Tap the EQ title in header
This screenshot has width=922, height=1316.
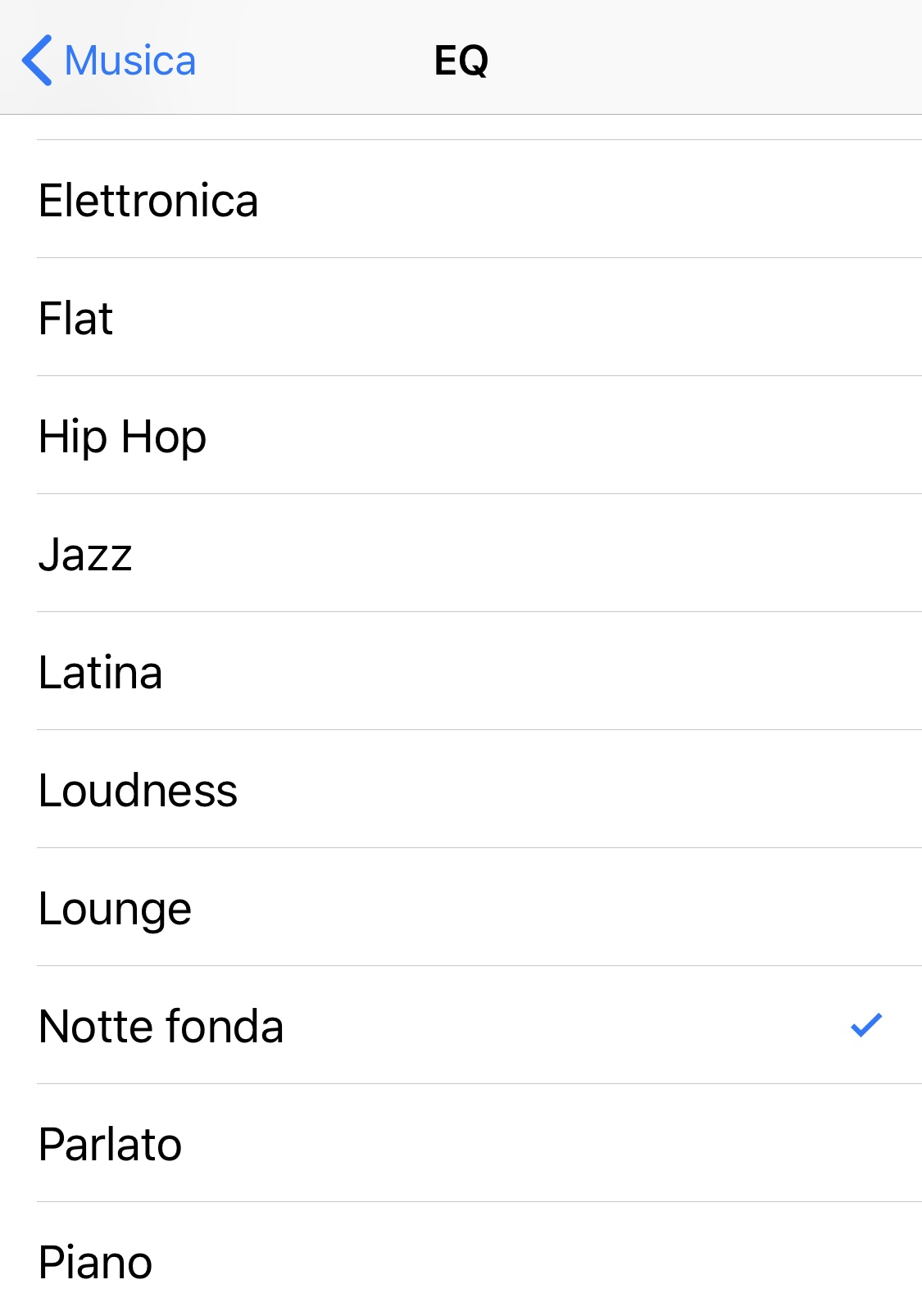pos(461,61)
